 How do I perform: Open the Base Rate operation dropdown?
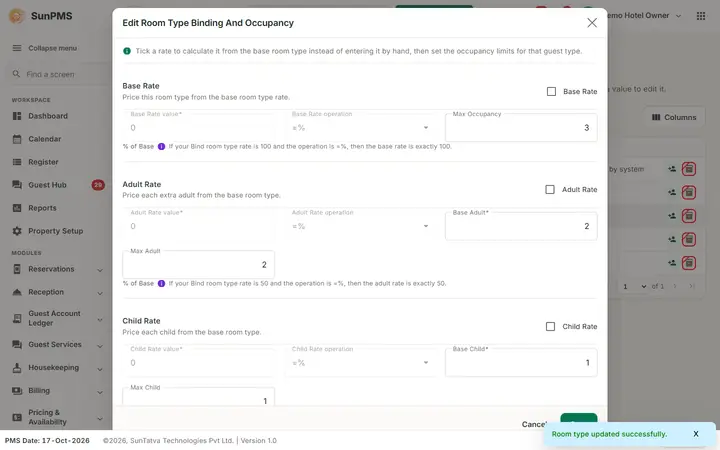360,128
